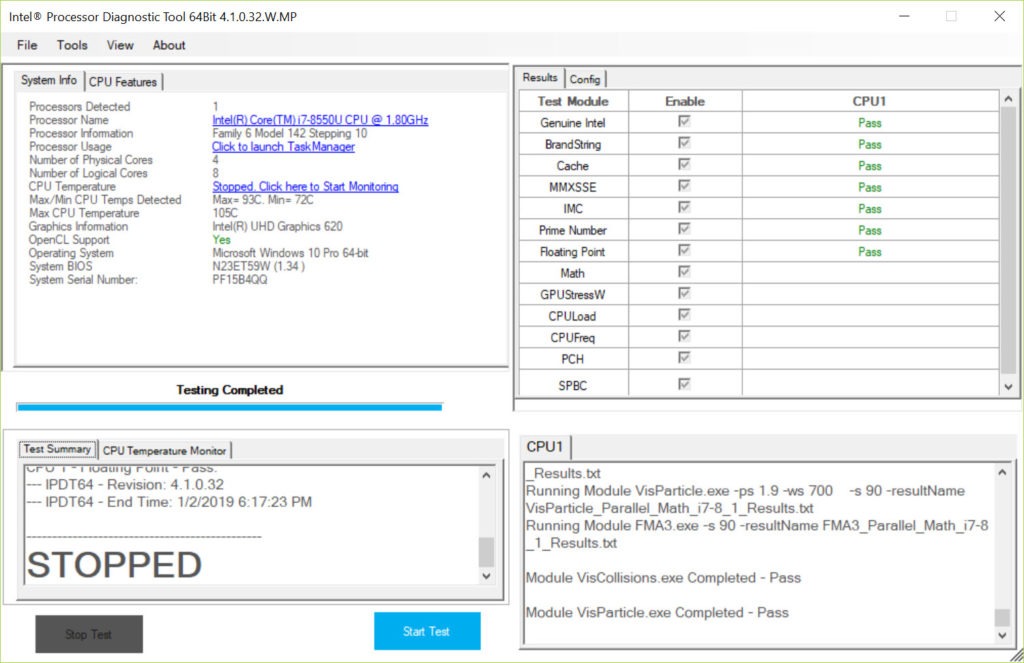Toggle the GPUStressW enable checkbox
Image resolution: width=1024 pixels, height=663 pixels.
pyautogui.click(x=684, y=294)
